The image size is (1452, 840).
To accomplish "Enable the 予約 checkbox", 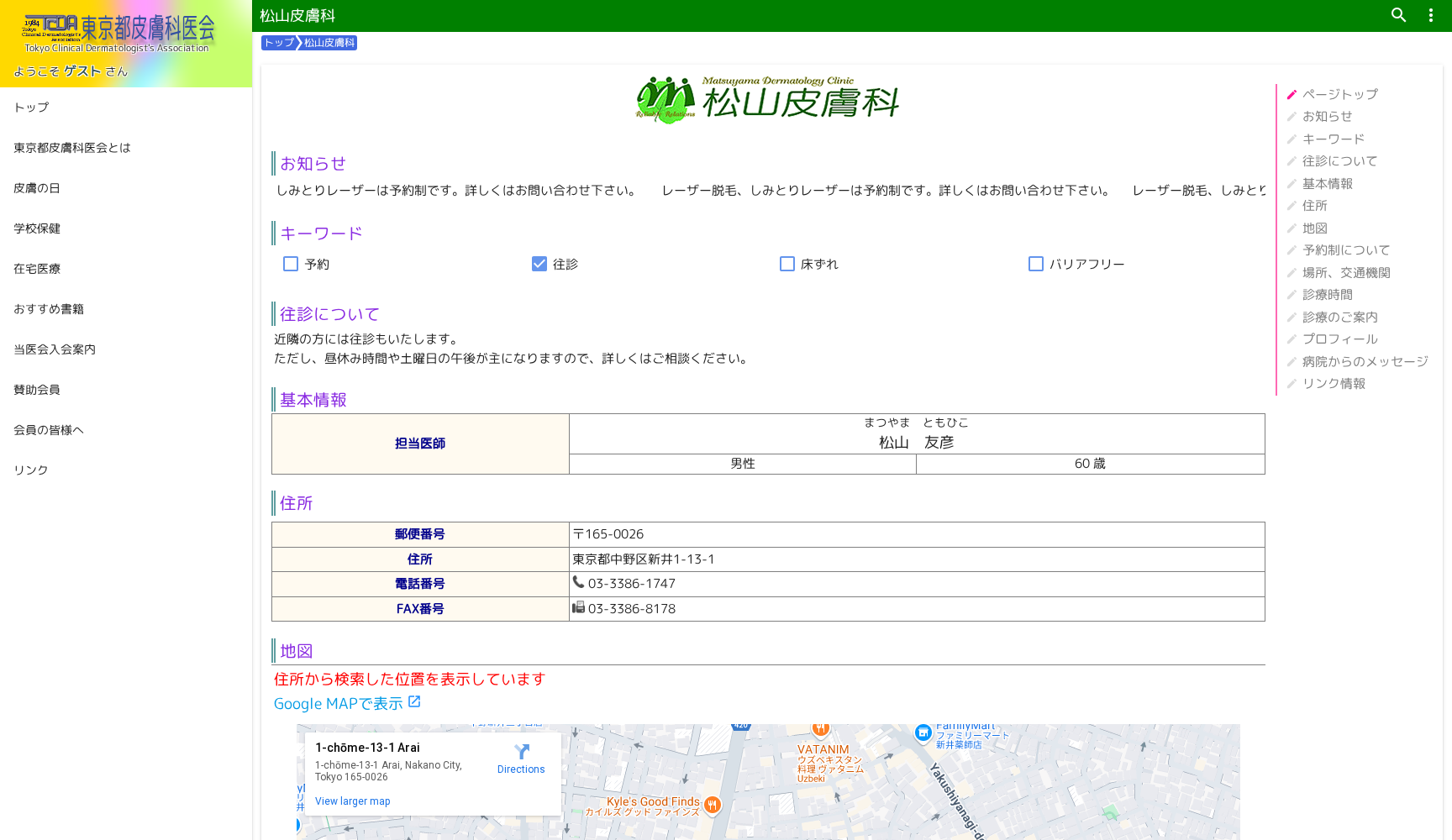I will pos(290,264).
